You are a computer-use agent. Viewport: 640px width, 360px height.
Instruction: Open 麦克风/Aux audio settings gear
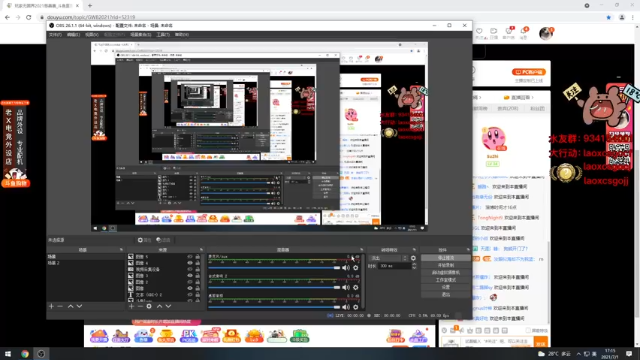356,268
